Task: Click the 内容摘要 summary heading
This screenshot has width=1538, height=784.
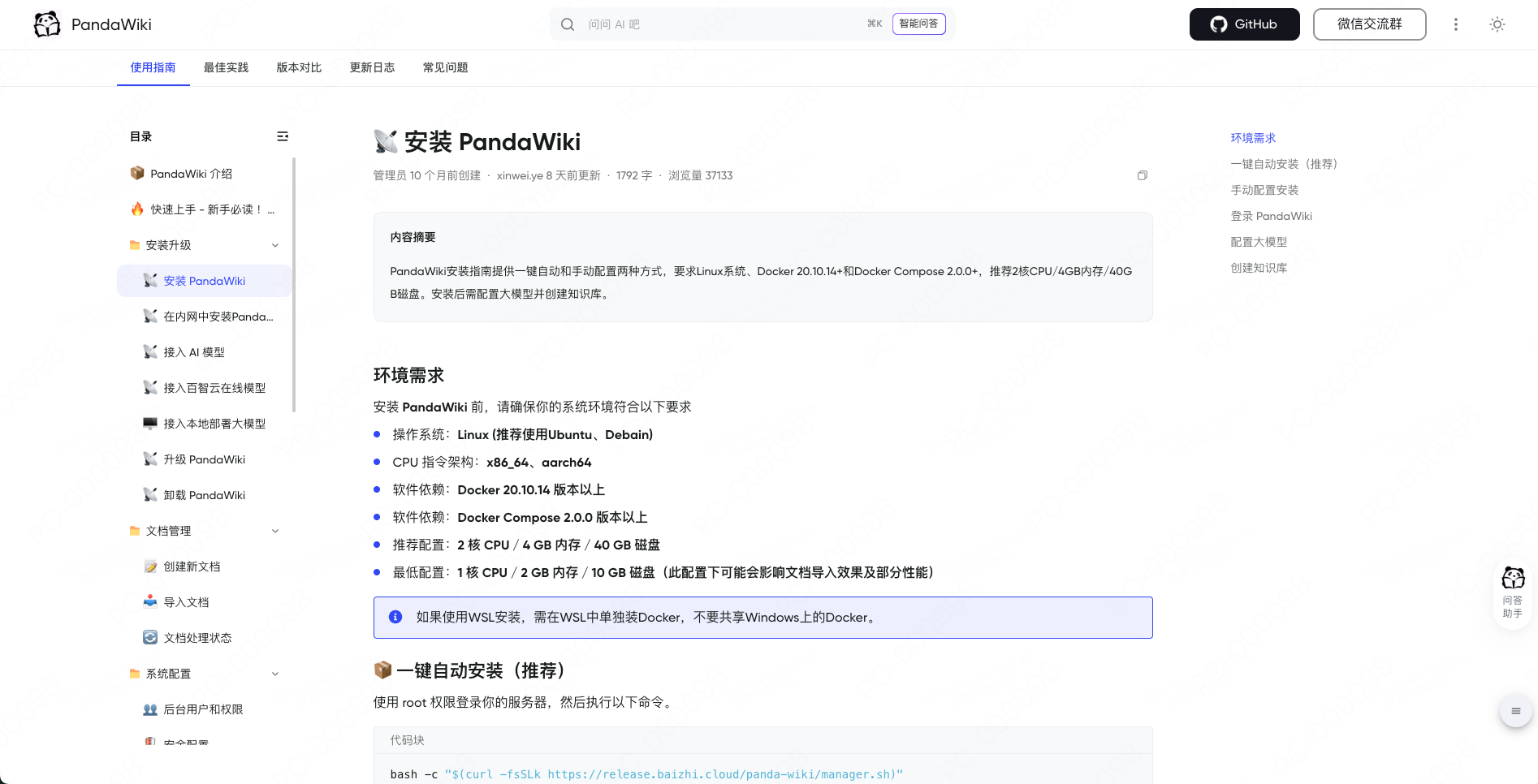Action: click(413, 237)
